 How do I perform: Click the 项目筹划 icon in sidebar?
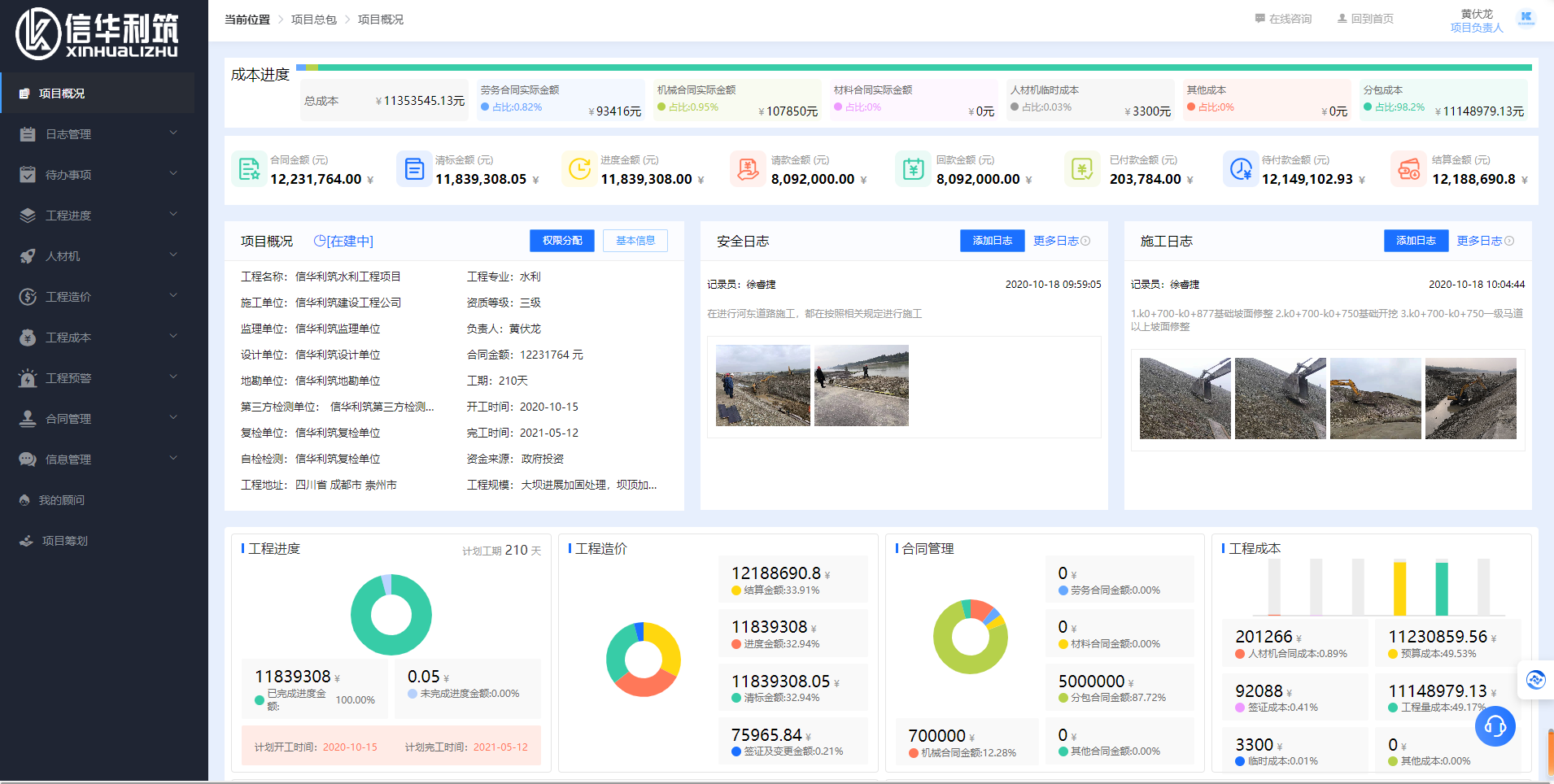(26, 541)
